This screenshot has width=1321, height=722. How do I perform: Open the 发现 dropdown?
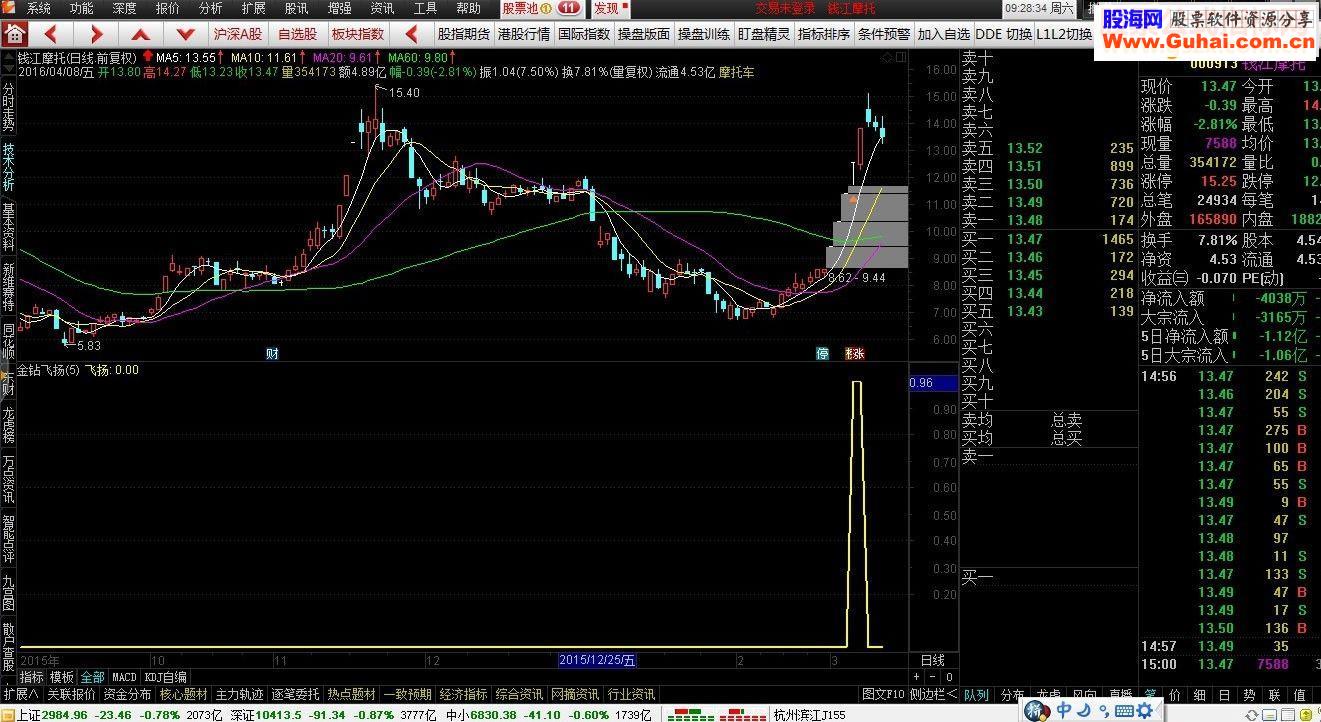[x=611, y=8]
